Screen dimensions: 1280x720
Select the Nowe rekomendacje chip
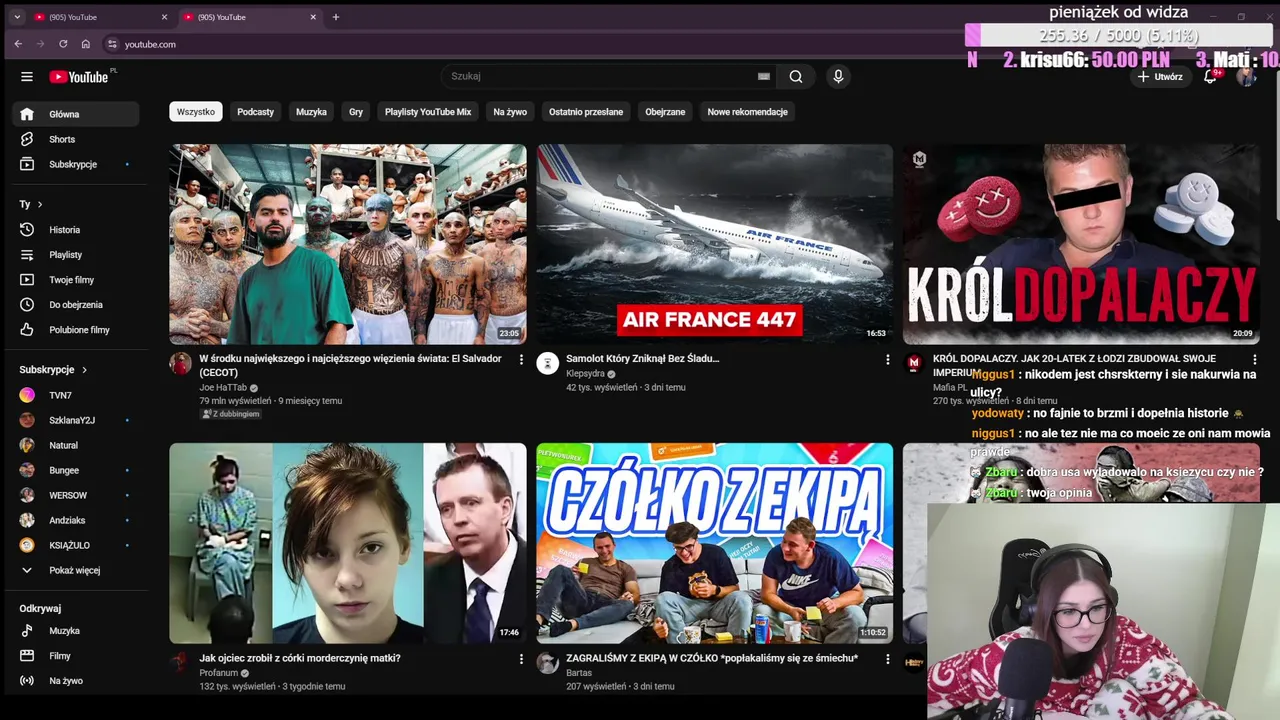[748, 112]
